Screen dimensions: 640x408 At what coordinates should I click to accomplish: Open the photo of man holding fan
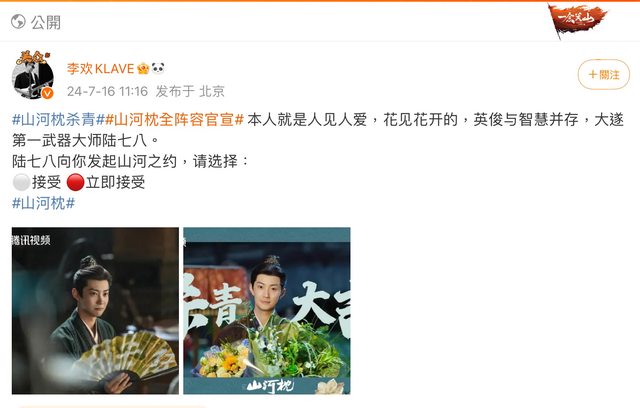tap(95, 310)
